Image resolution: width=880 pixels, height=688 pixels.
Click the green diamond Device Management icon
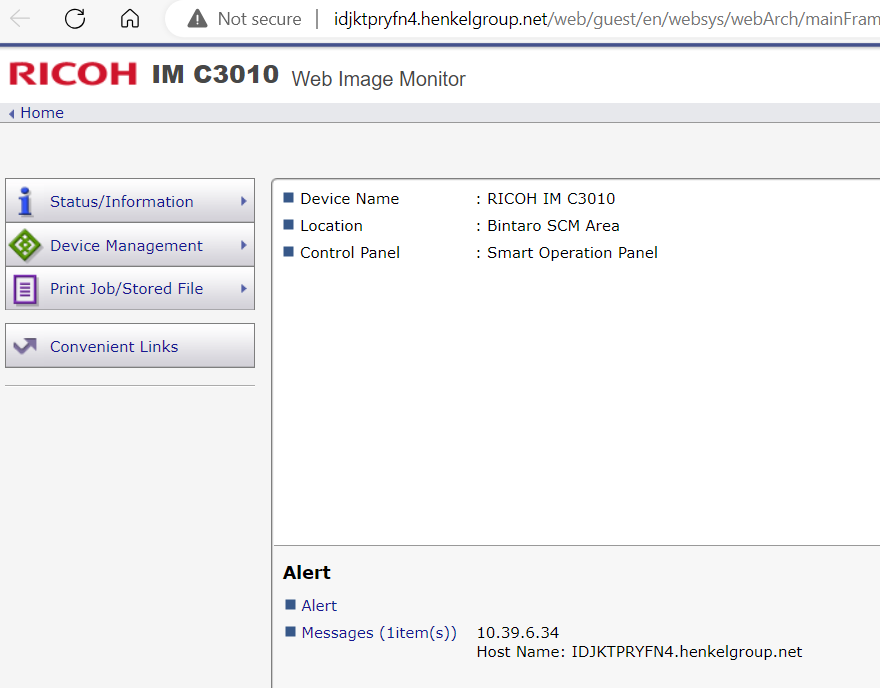tap(25, 245)
